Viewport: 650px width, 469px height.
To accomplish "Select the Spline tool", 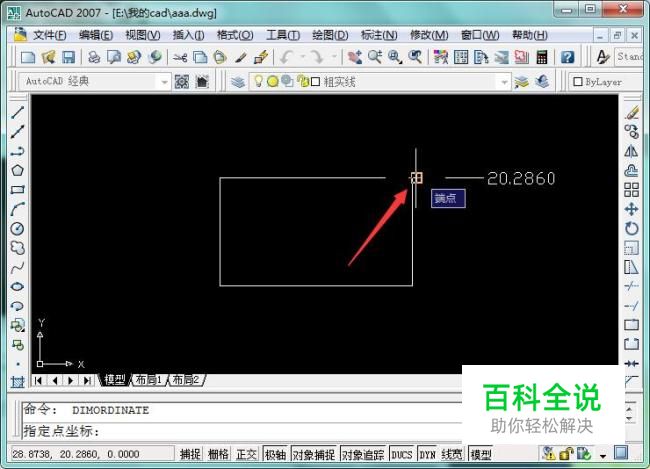I will (17, 267).
